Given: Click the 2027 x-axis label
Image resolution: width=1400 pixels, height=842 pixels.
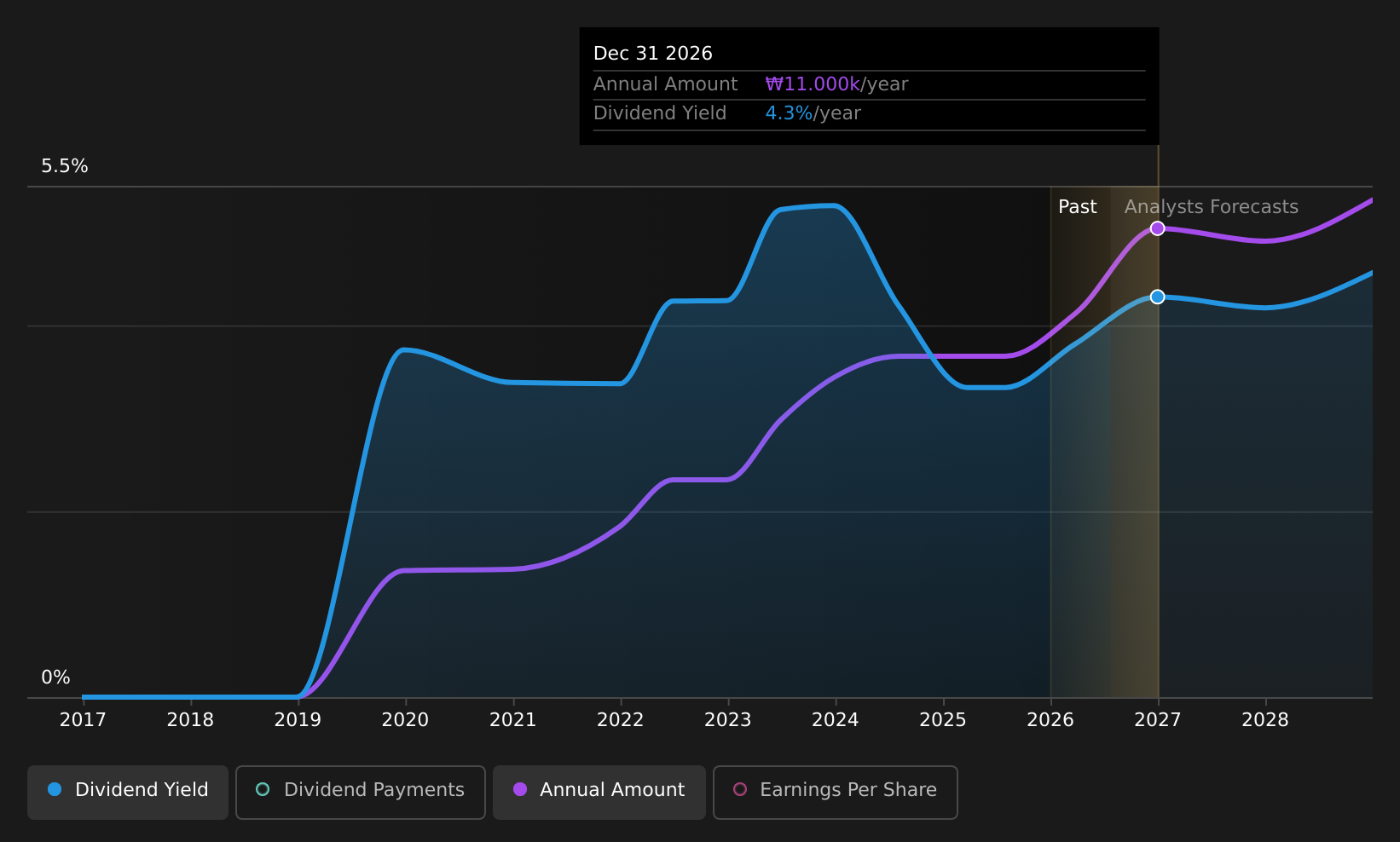Looking at the screenshot, I should click(1157, 720).
